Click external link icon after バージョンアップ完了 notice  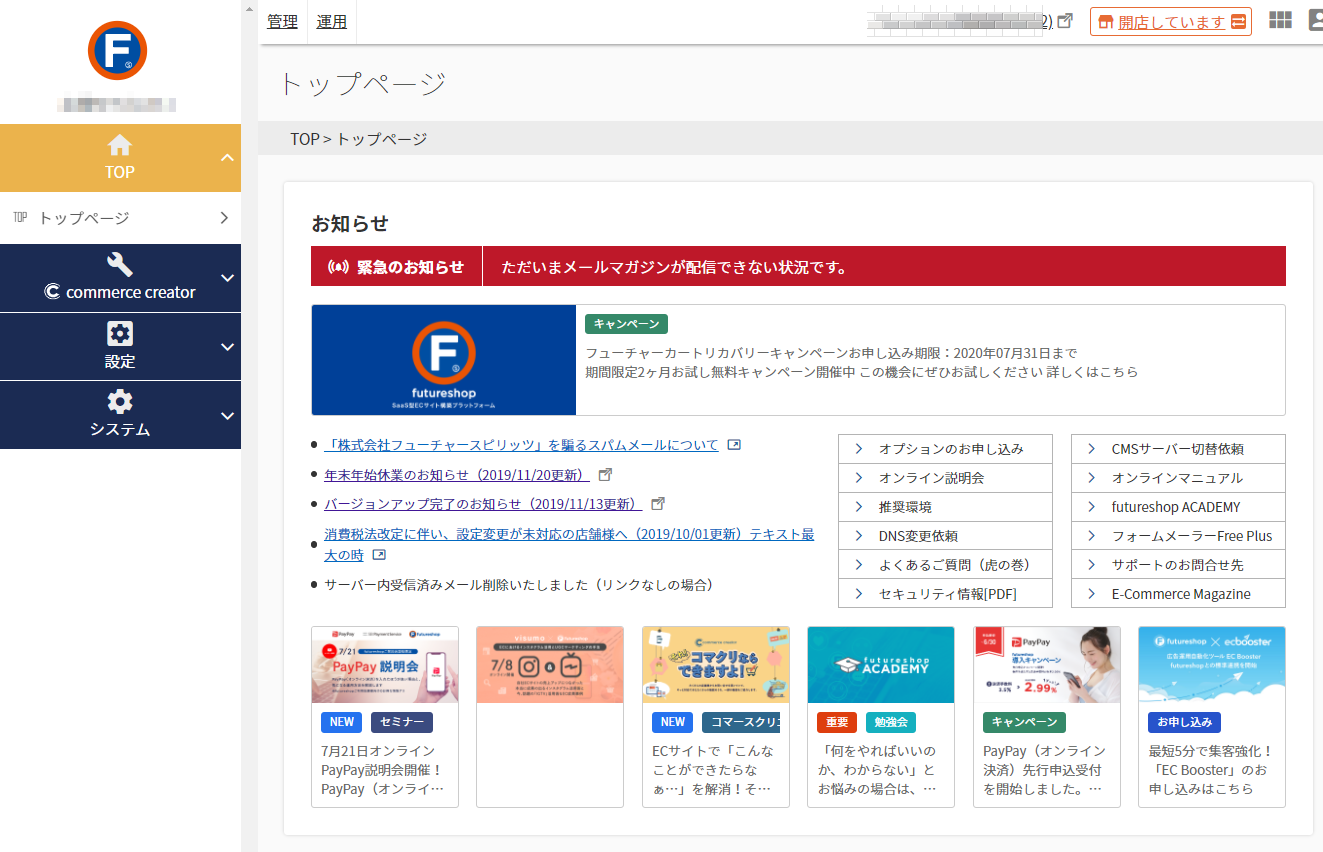pos(658,503)
